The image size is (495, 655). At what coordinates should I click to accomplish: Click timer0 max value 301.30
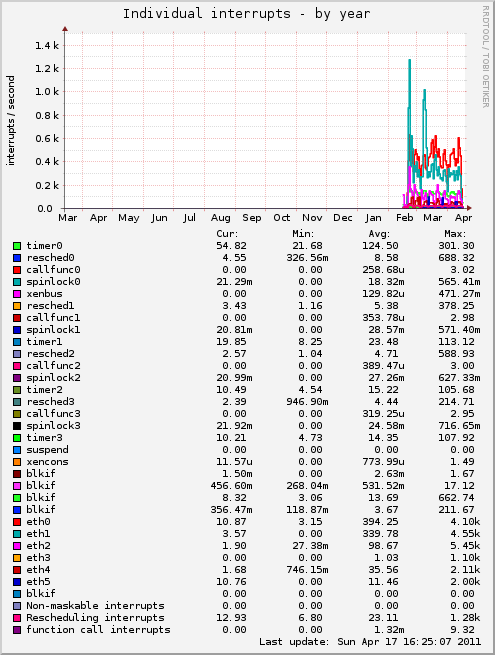click(457, 246)
